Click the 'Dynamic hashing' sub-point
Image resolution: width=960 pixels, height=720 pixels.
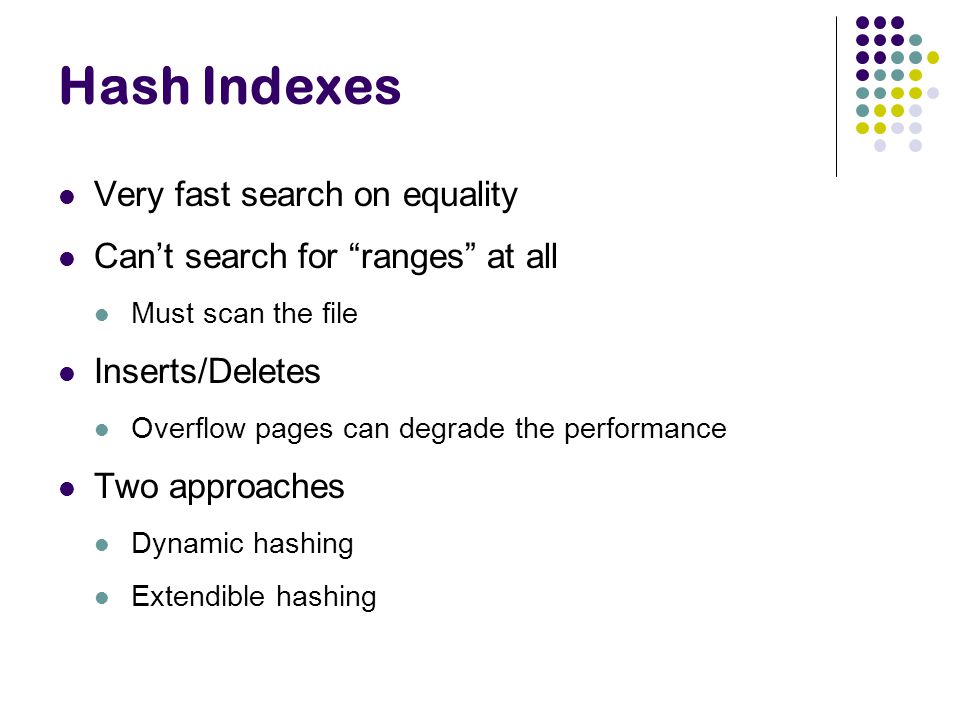[242, 544]
